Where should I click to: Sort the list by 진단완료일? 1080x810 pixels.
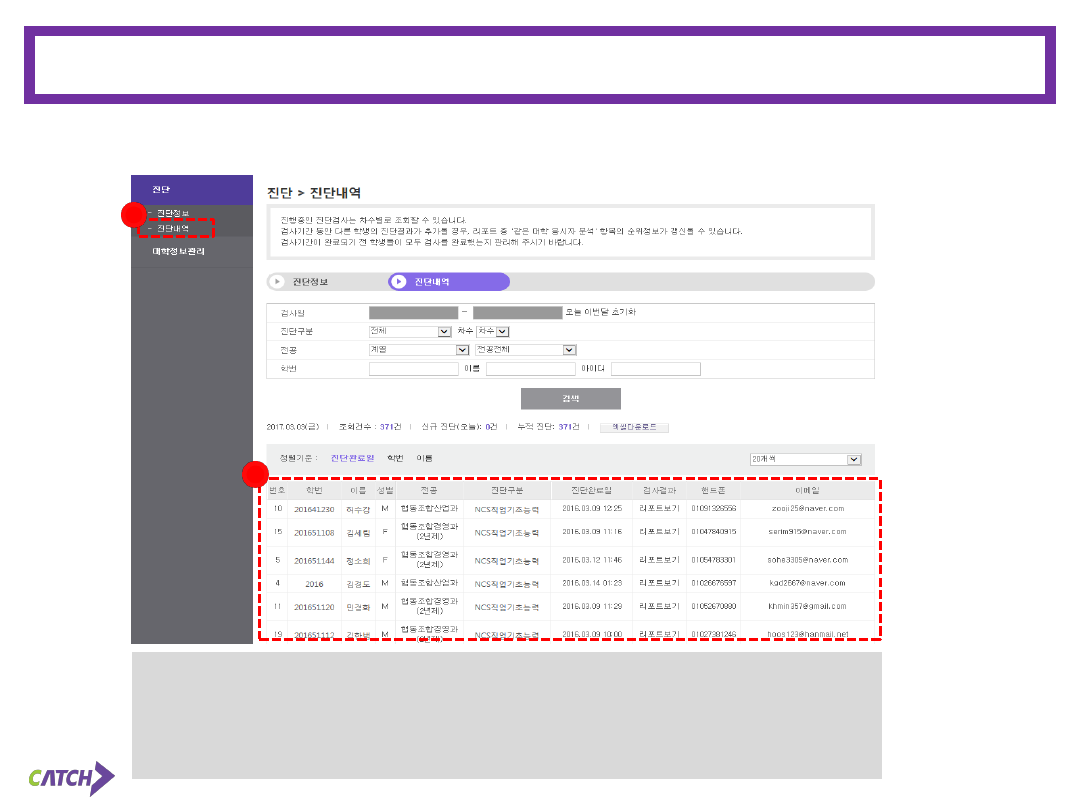pos(351,458)
